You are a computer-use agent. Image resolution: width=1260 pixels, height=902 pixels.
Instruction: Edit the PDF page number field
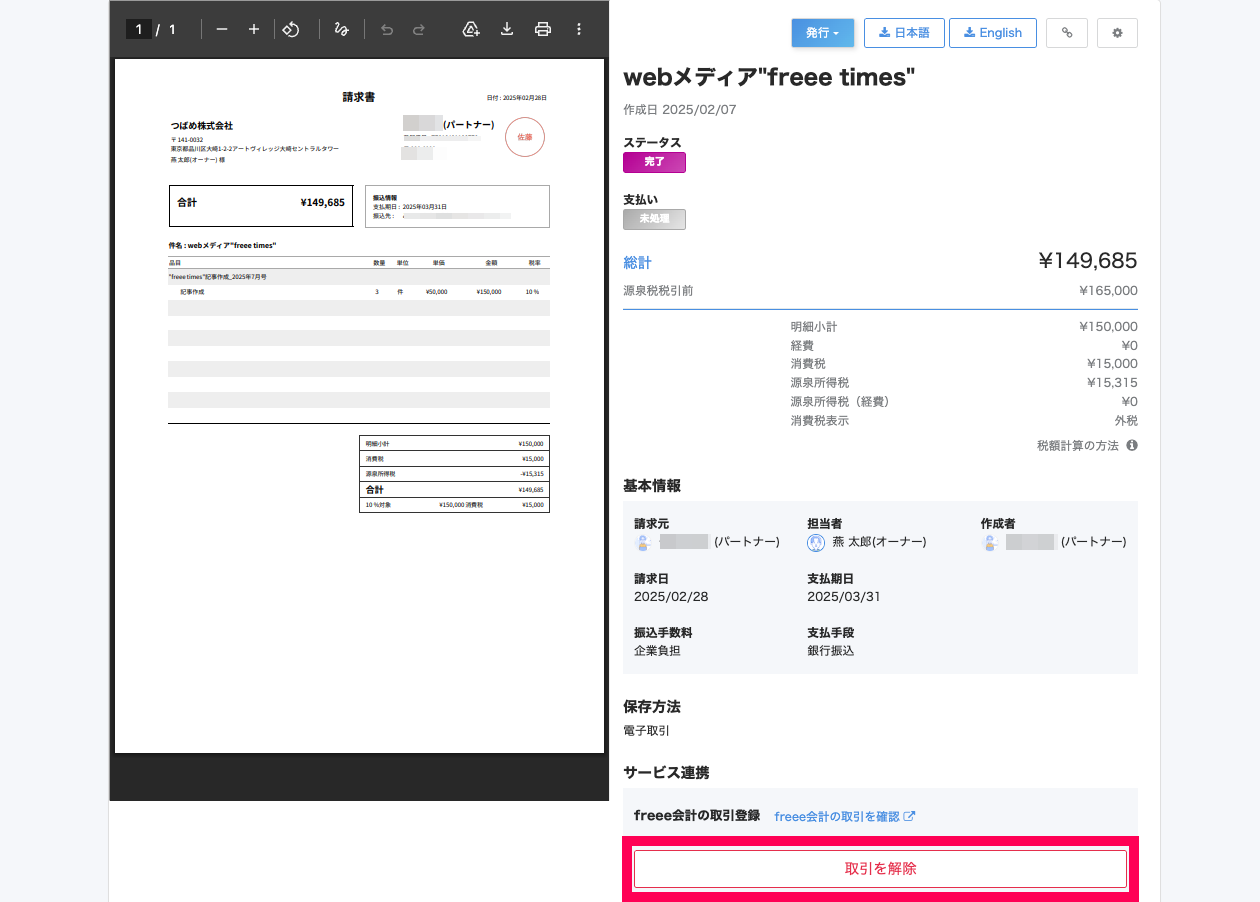click(x=138, y=29)
